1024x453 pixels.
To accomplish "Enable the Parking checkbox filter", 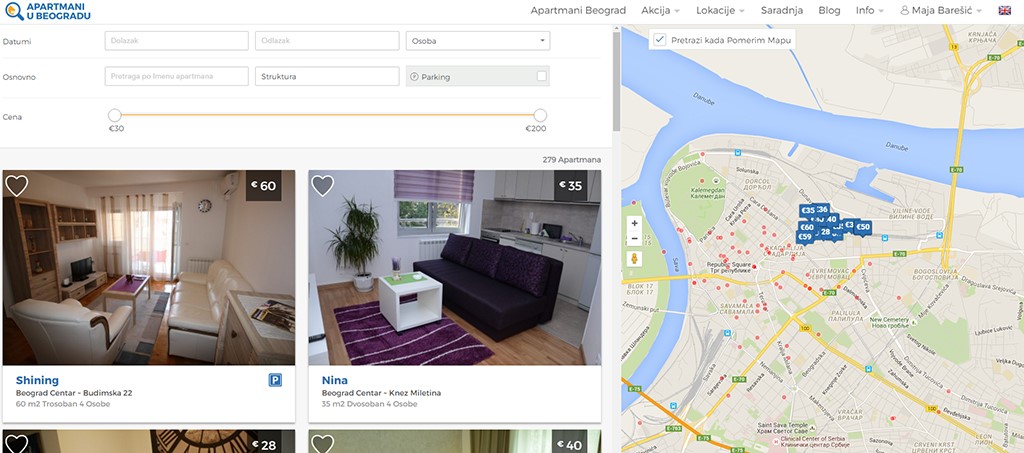I will pos(541,76).
